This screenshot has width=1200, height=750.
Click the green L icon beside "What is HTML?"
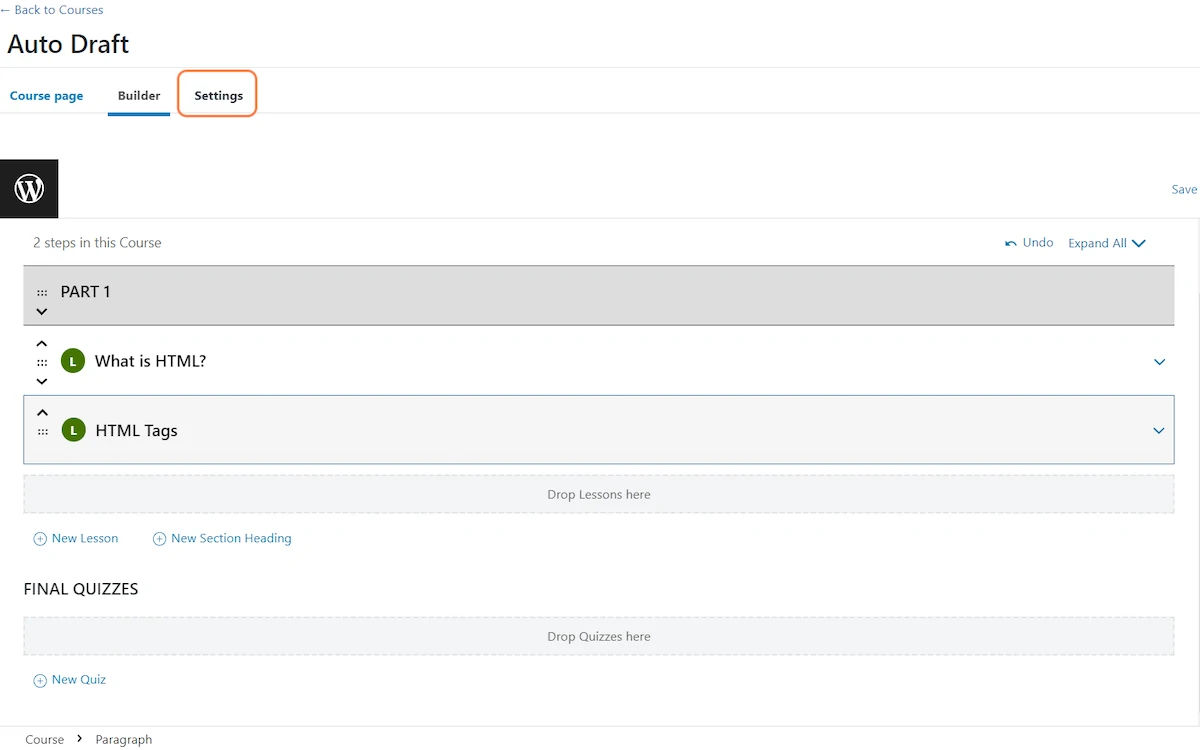click(x=72, y=361)
